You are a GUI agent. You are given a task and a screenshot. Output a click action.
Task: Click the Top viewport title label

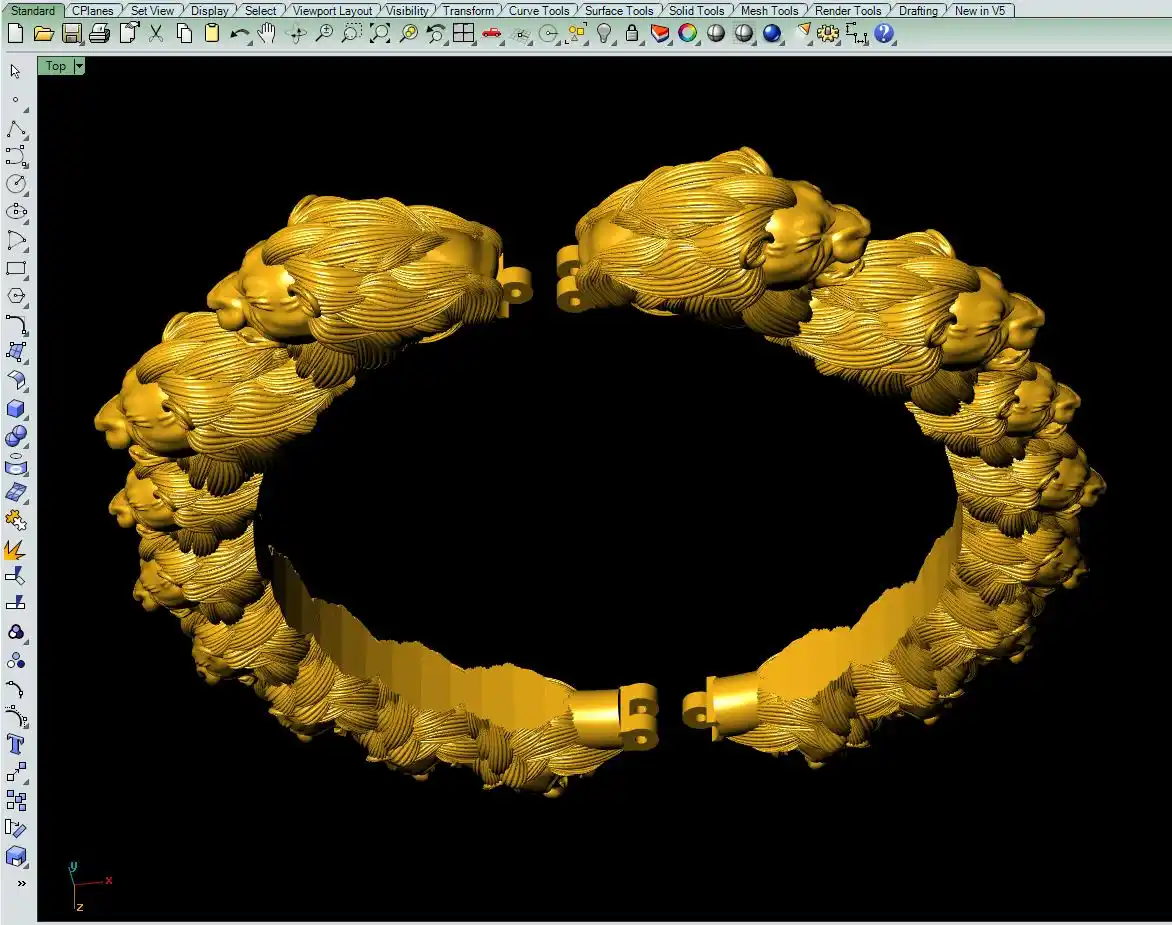pos(56,66)
